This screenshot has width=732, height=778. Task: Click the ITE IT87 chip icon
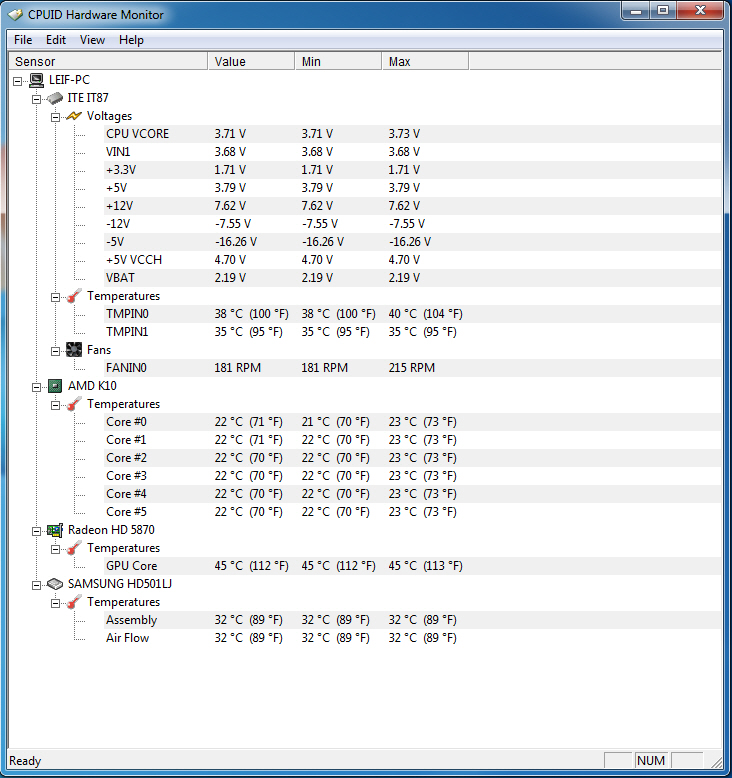55,98
